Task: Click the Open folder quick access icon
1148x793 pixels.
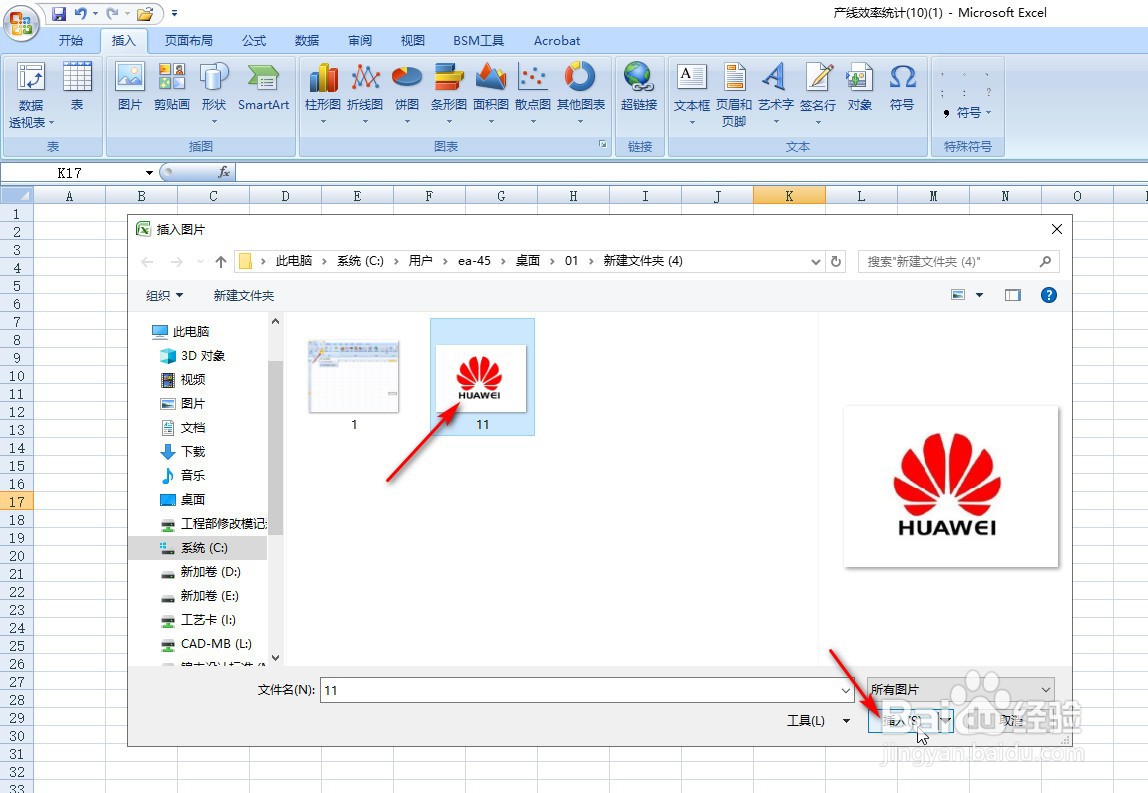Action: pyautogui.click(x=145, y=13)
